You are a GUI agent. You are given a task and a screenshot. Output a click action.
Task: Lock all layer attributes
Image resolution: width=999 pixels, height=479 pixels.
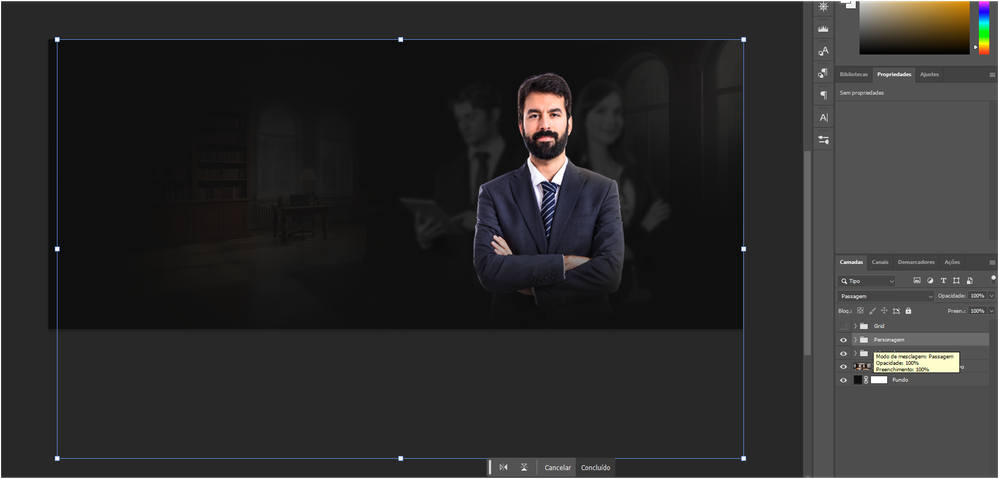click(x=908, y=311)
